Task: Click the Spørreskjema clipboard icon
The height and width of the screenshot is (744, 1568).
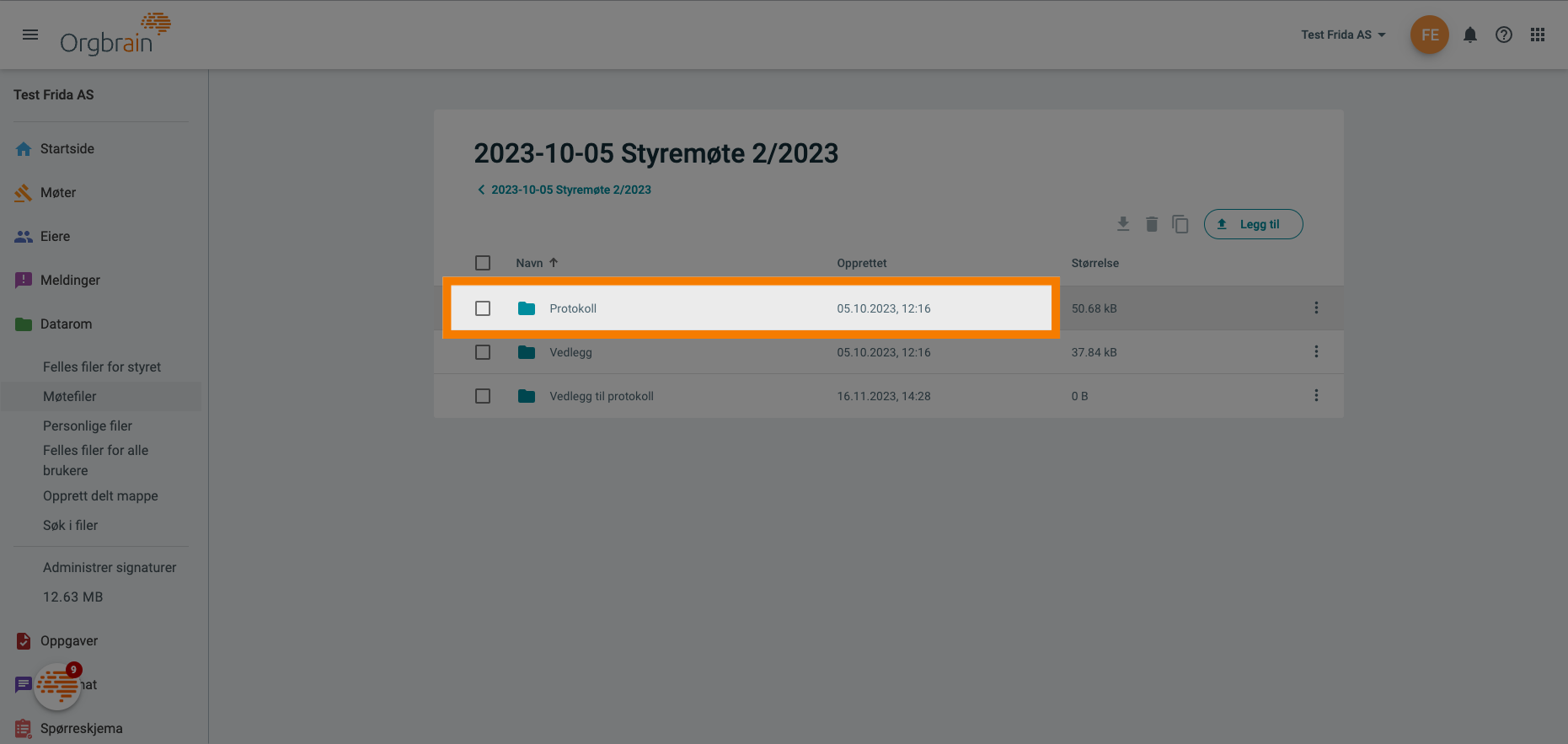Action: [24, 729]
